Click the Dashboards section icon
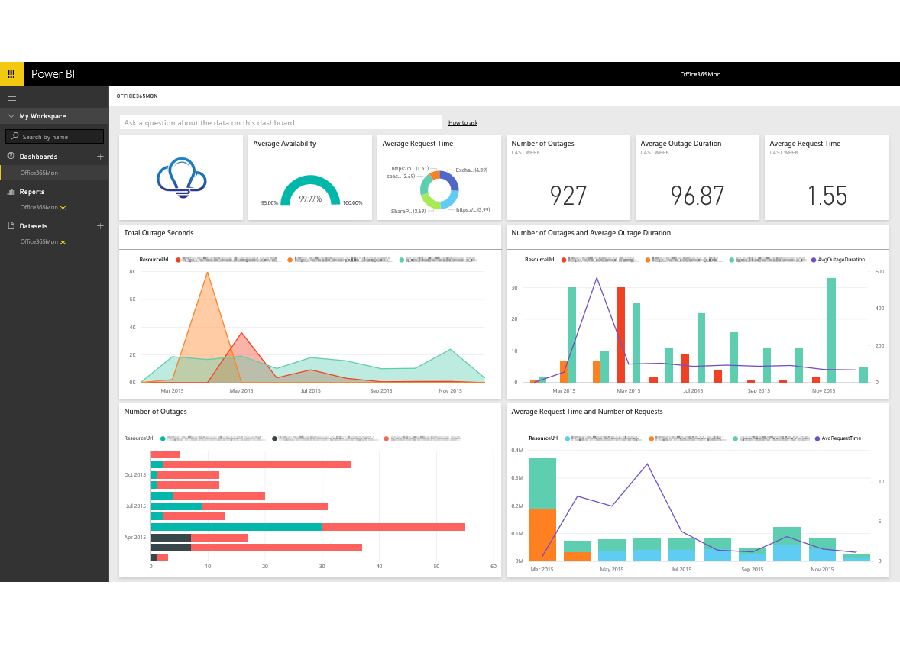 (10, 156)
